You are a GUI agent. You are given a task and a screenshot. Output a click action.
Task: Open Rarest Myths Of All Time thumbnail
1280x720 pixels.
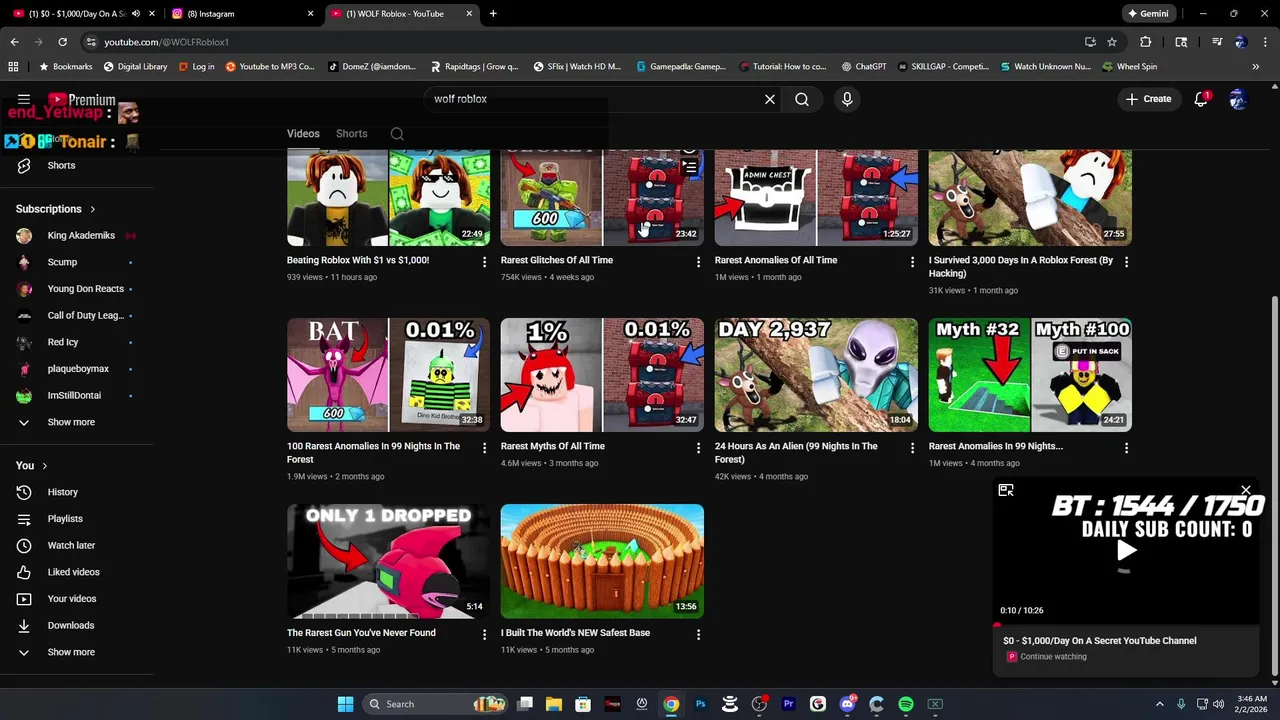pyautogui.click(x=602, y=375)
